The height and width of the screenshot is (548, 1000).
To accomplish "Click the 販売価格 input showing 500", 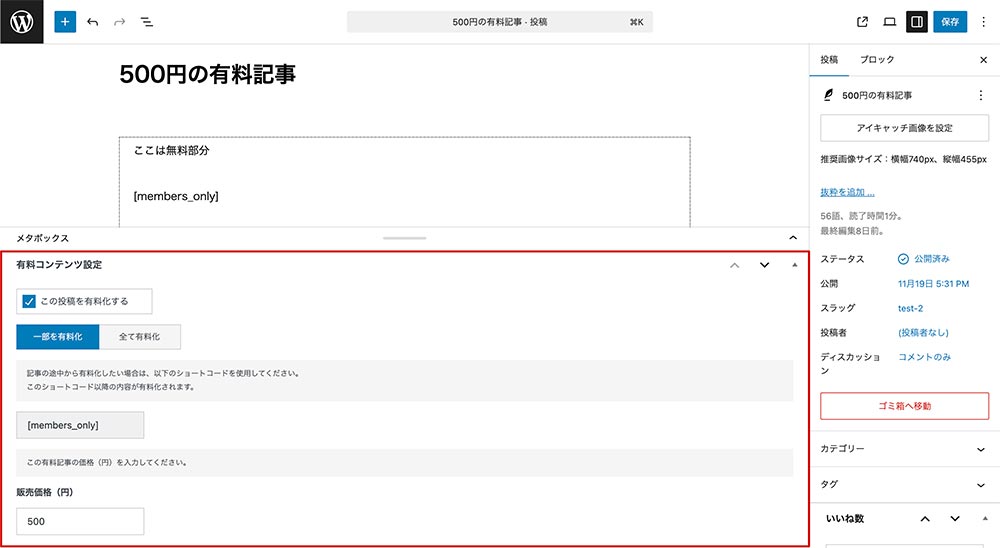I will tap(80, 521).
